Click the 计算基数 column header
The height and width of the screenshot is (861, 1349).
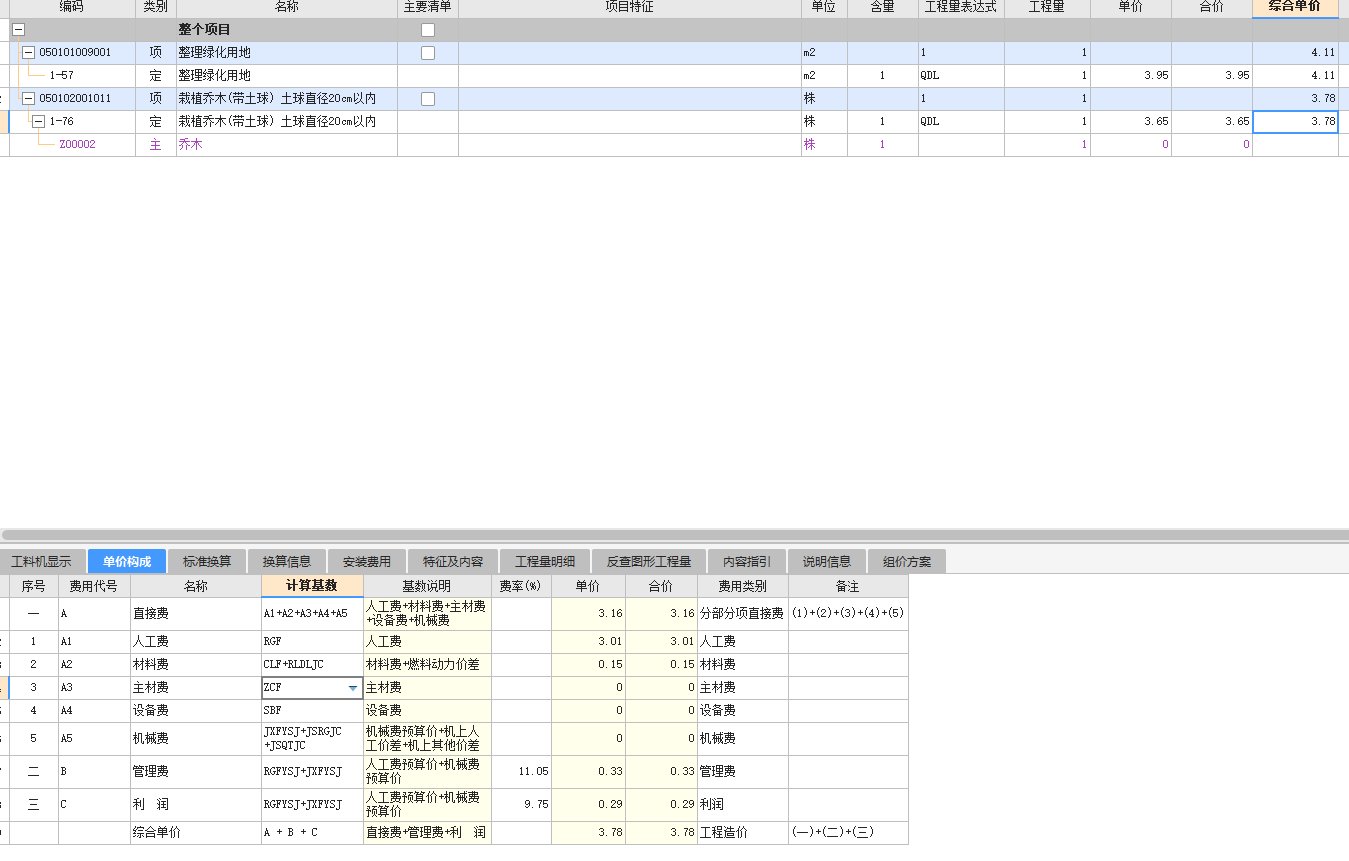[x=312, y=586]
